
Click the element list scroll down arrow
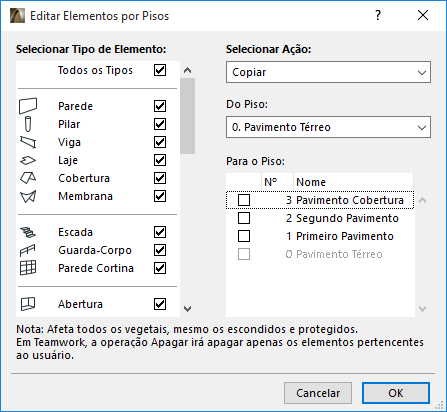[x=188, y=309]
